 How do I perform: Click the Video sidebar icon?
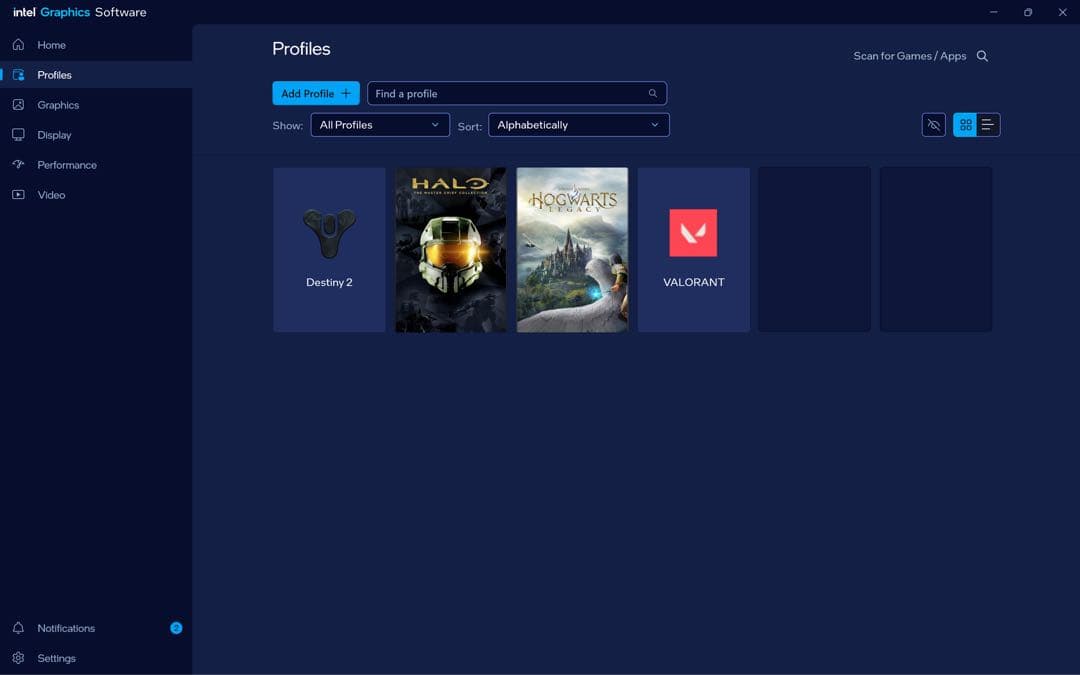click(18, 195)
